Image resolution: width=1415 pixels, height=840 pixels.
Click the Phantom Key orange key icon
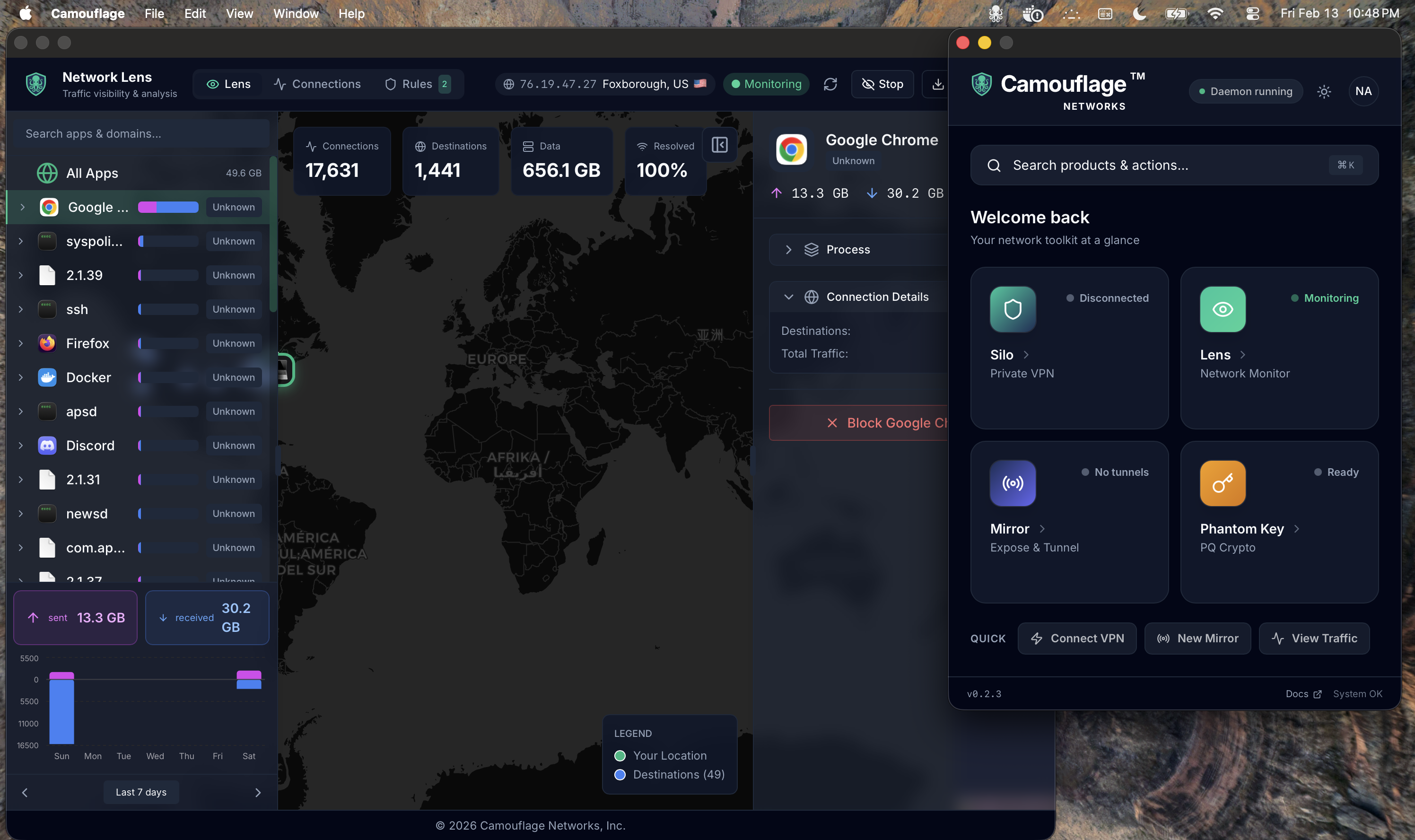pos(1223,483)
